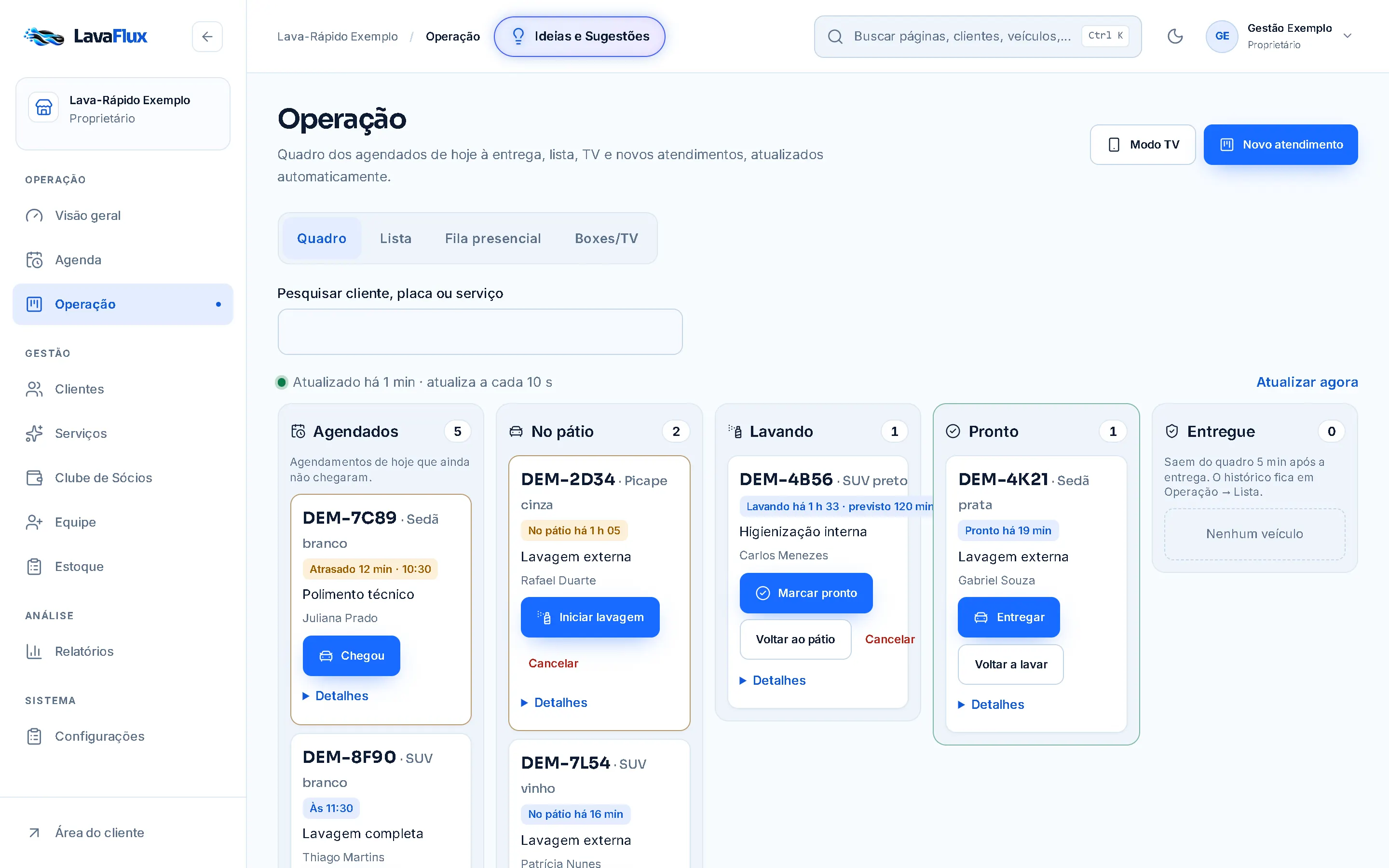Expand Detalhes on the DEM-4B56 card
The height and width of the screenshot is (868, 1389).
[773, 680]
